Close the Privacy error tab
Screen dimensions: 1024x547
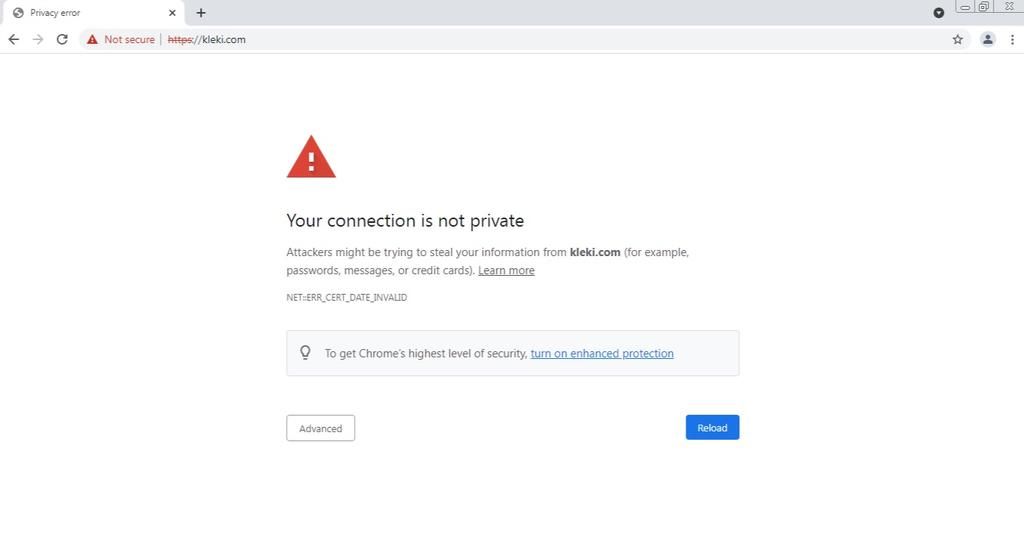tap(172, 13)
